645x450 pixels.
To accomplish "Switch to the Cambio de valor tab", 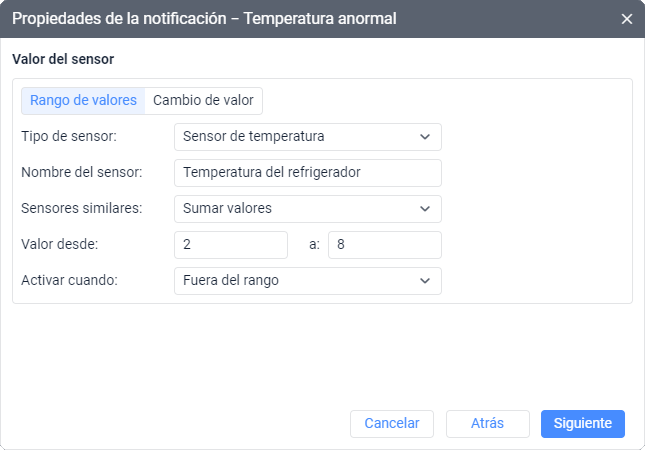I will click(204, 100).
